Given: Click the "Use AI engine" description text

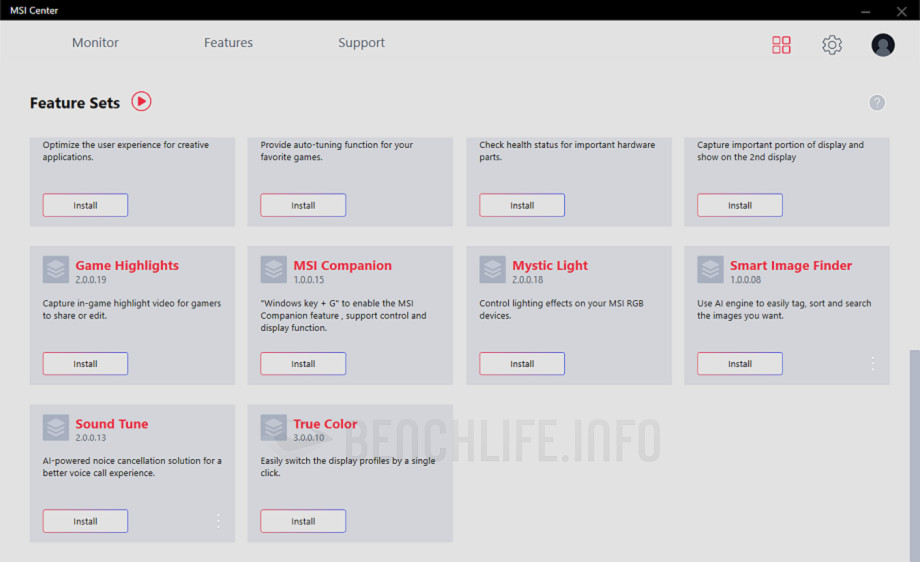Looking at the screenshot, I should coord(784,309).
